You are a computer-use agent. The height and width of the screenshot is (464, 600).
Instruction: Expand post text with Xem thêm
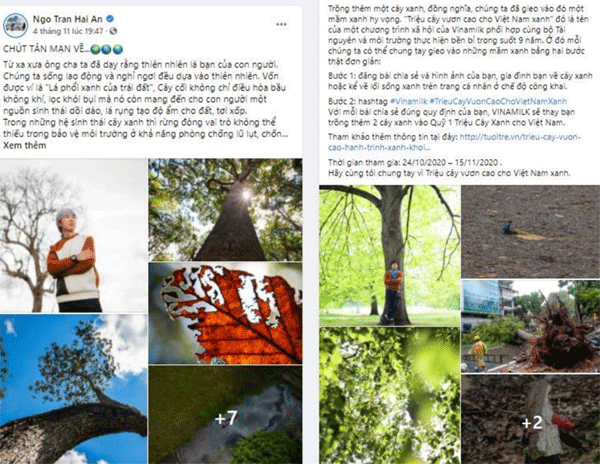24,145
